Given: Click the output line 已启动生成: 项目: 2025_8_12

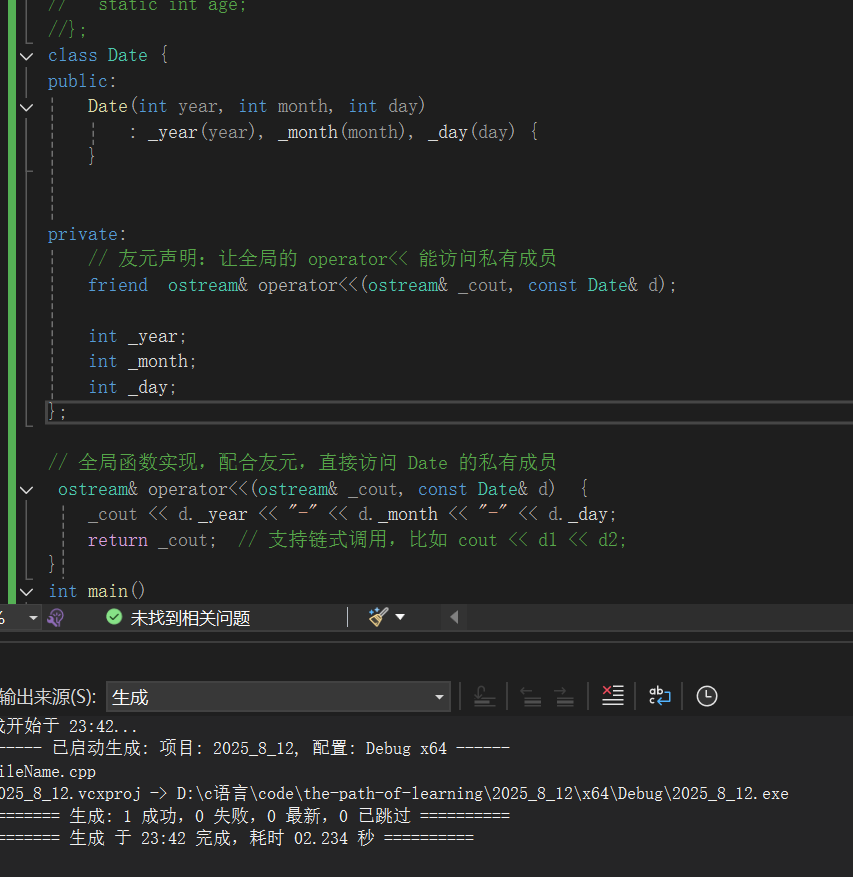Looking at the screenshot, I should tap(255, 748).
